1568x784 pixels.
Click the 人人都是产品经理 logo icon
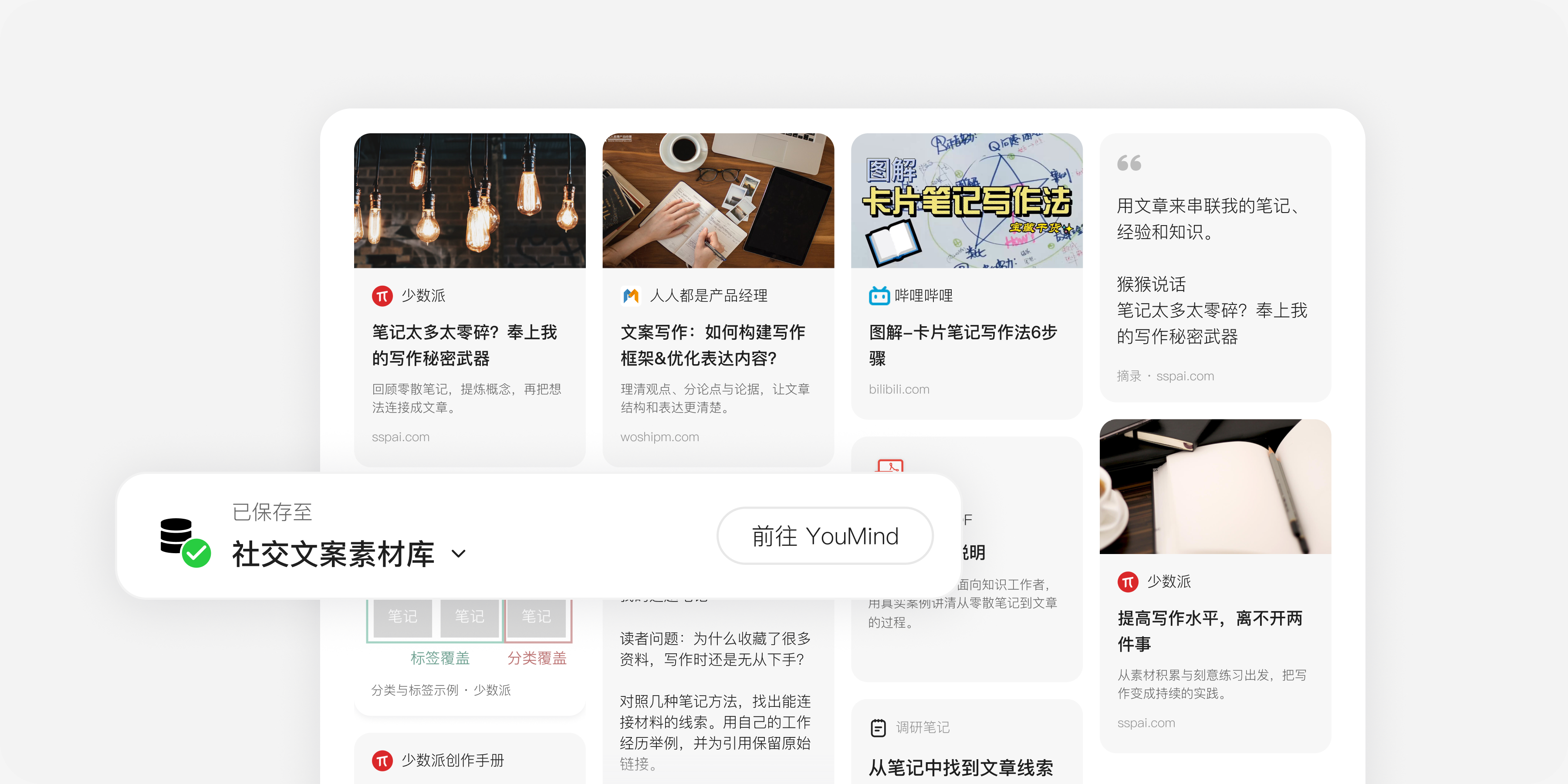click(x=631, y=296)
